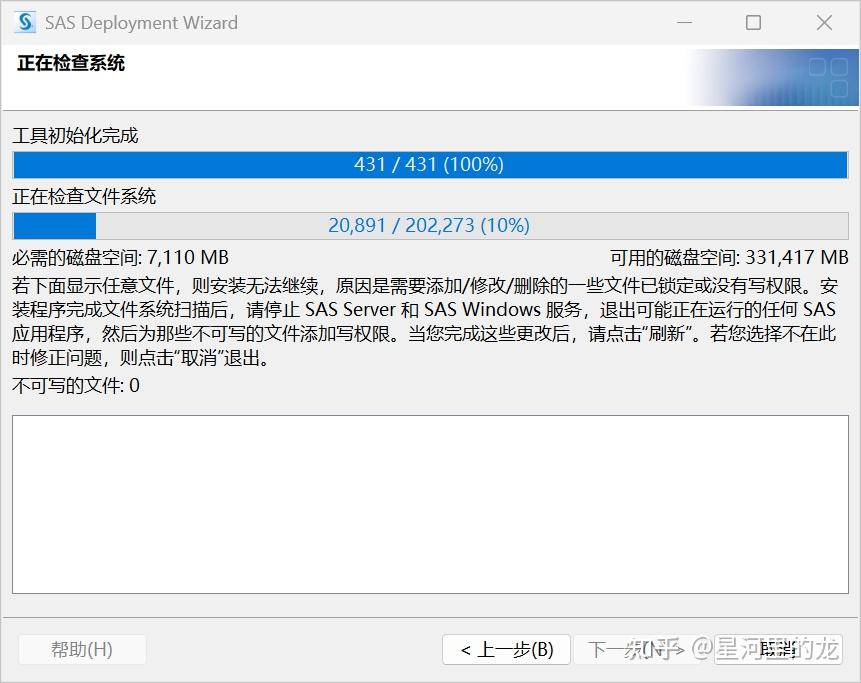Cancel installation with the 取消 button
861x683 pixels.
[780, 649]
